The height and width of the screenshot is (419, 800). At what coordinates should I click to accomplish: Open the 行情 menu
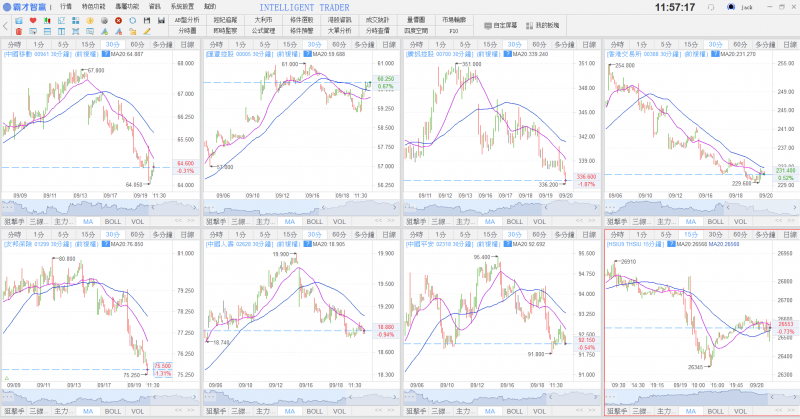tap(65, 6)
